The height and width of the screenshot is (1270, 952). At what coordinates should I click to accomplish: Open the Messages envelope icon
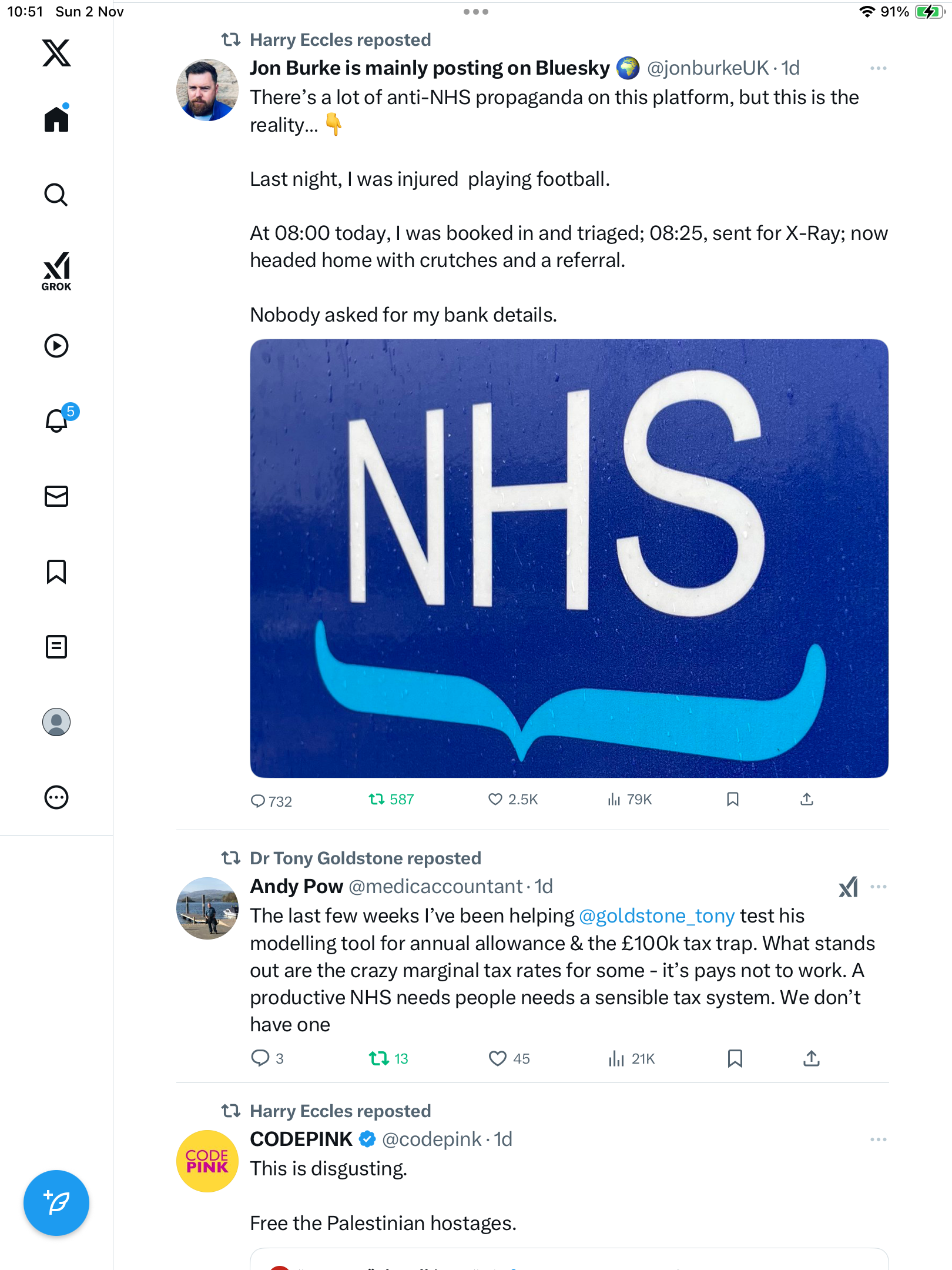56,496
